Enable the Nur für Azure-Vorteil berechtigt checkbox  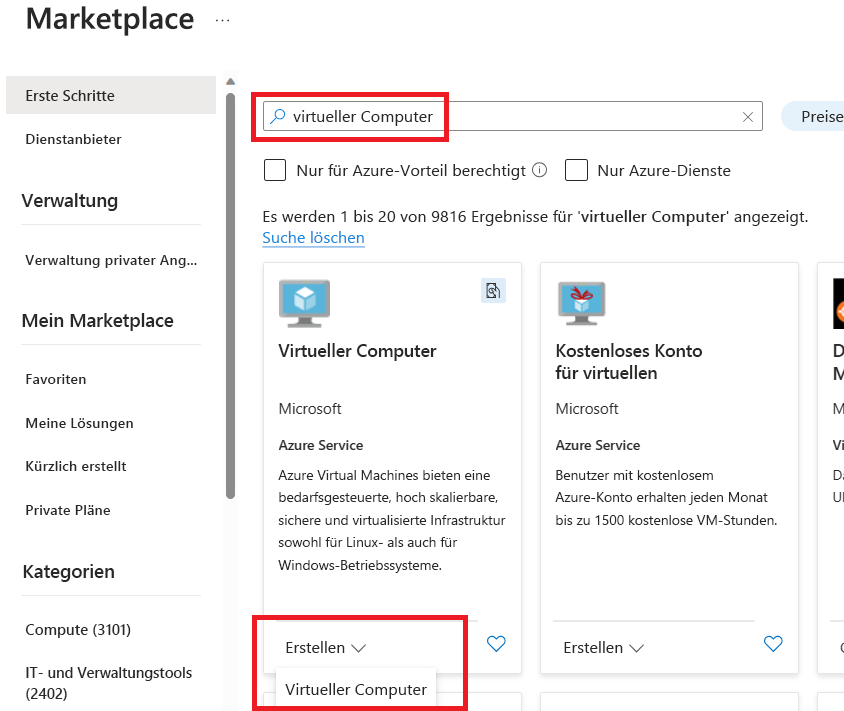tap(274, 170)
